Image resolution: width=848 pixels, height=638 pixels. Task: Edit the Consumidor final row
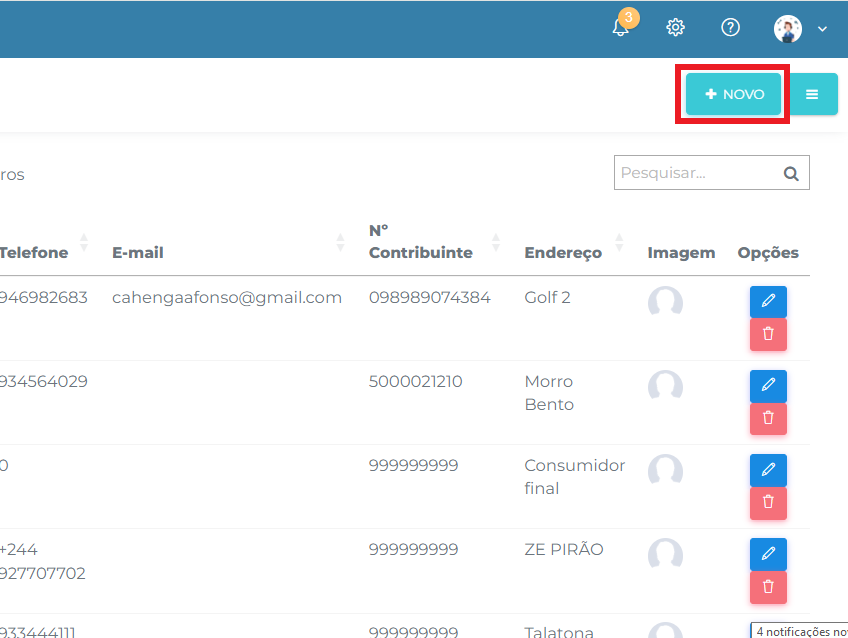(x=768, y=470)
